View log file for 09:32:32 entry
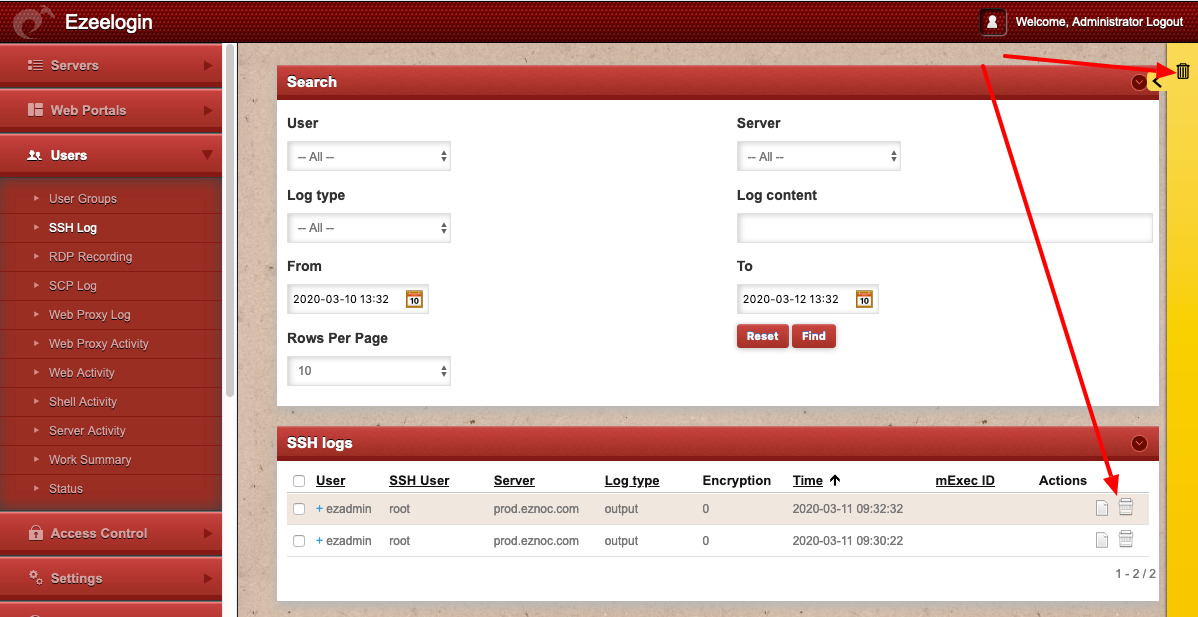Viewport: 1198px width, 617px height. 1102,508
